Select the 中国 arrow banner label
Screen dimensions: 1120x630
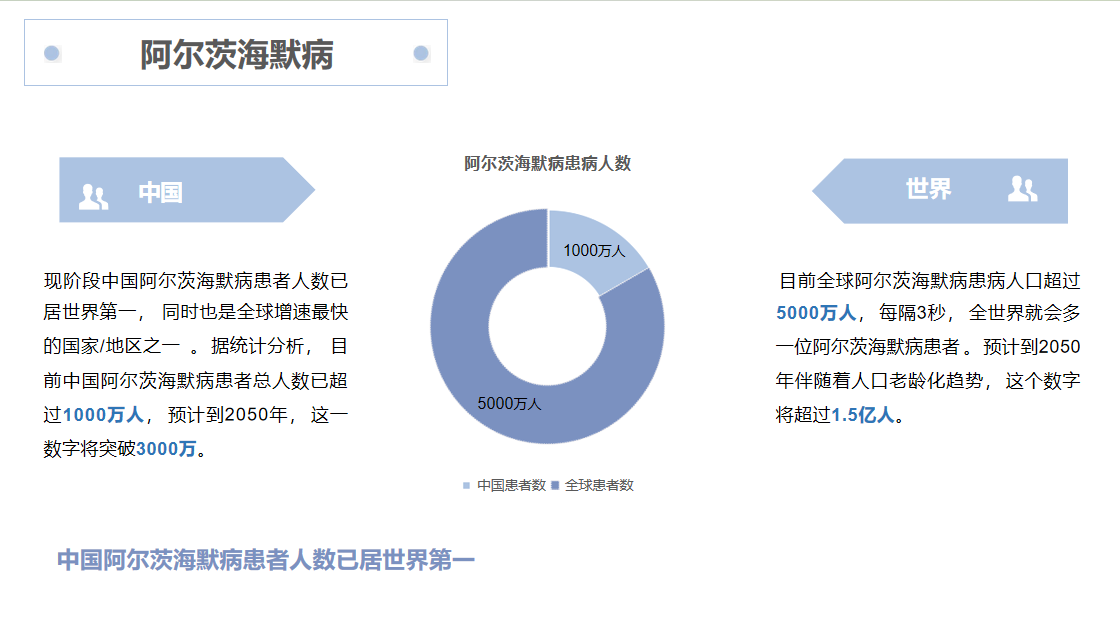coord(160,192)
